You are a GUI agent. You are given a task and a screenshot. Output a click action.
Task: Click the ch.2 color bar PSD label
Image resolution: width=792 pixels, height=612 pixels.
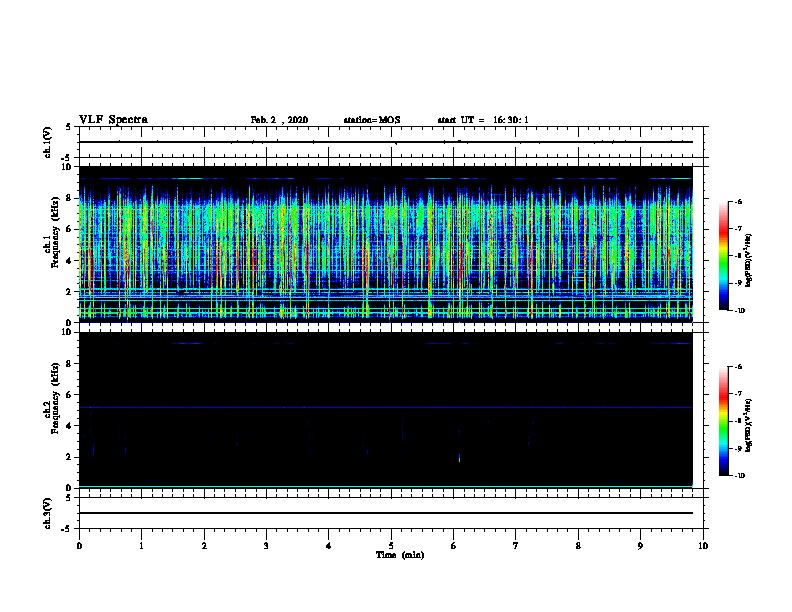748,425
